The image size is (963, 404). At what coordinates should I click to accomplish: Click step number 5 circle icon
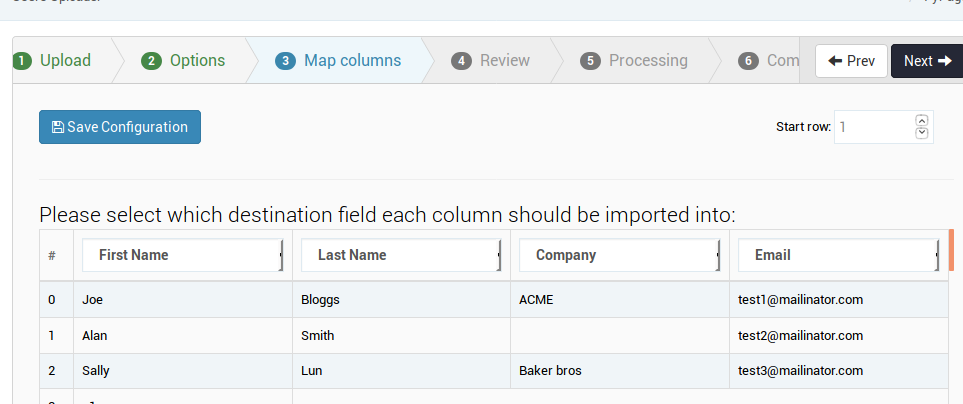point(590,61)
